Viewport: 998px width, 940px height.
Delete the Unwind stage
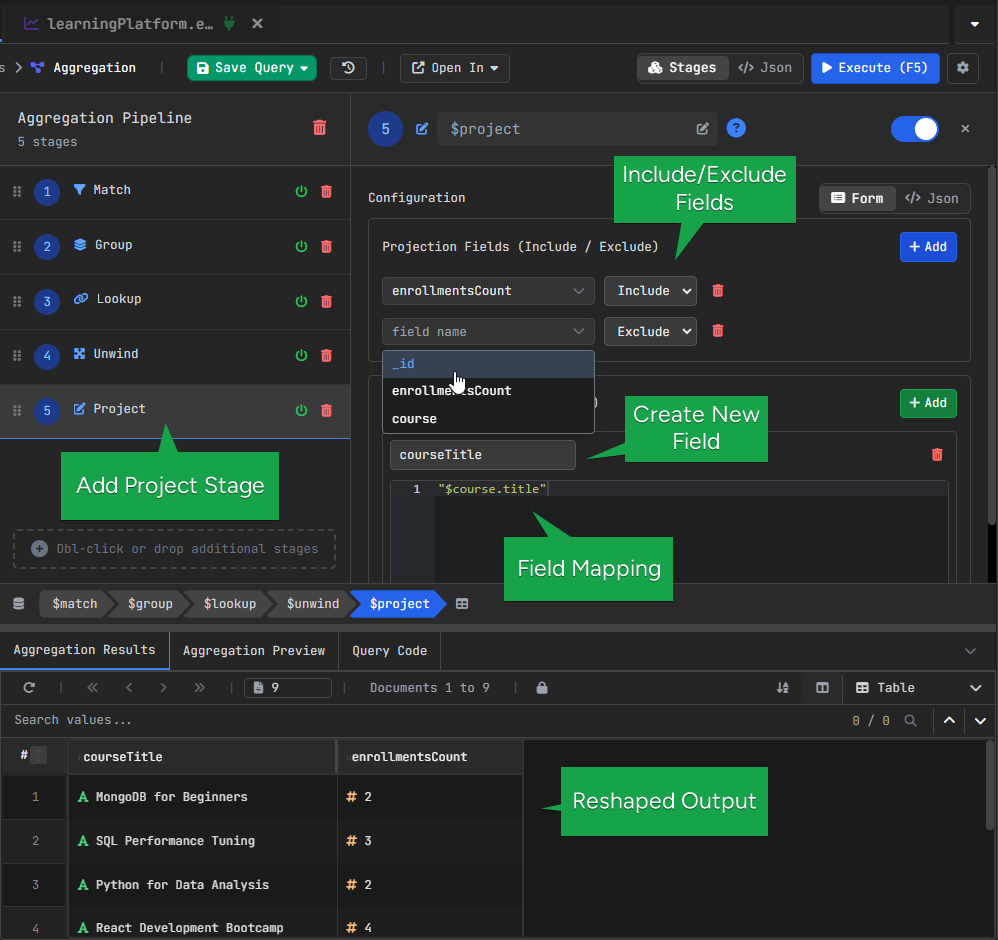pyautogui.click(x=327, y=356)
